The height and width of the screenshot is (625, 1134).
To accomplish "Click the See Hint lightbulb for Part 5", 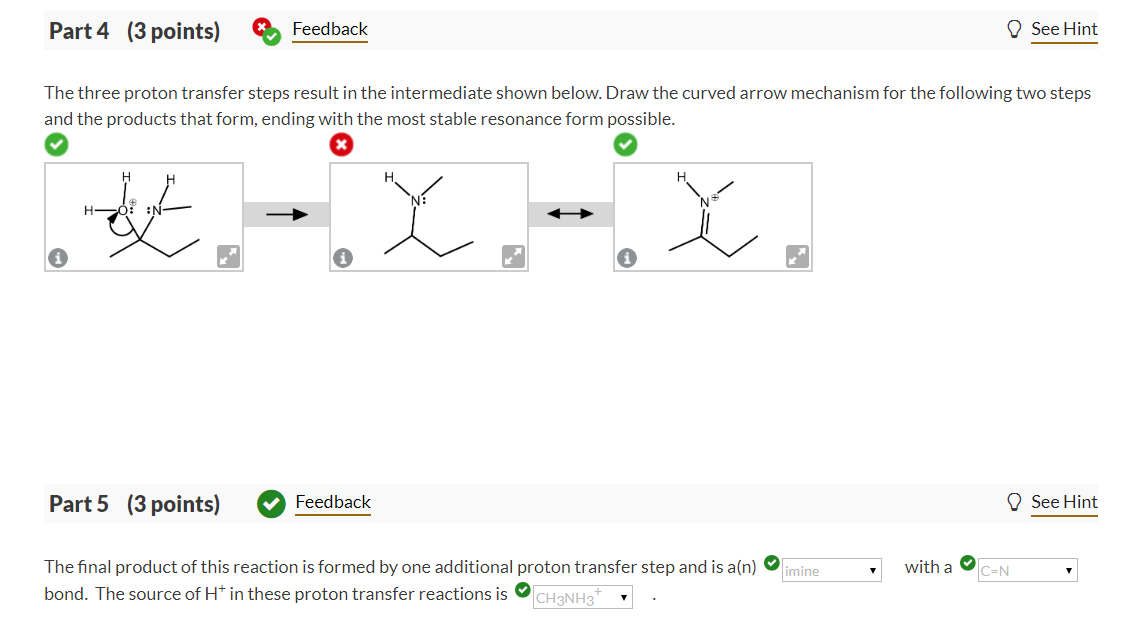I will coord(1015,502).
